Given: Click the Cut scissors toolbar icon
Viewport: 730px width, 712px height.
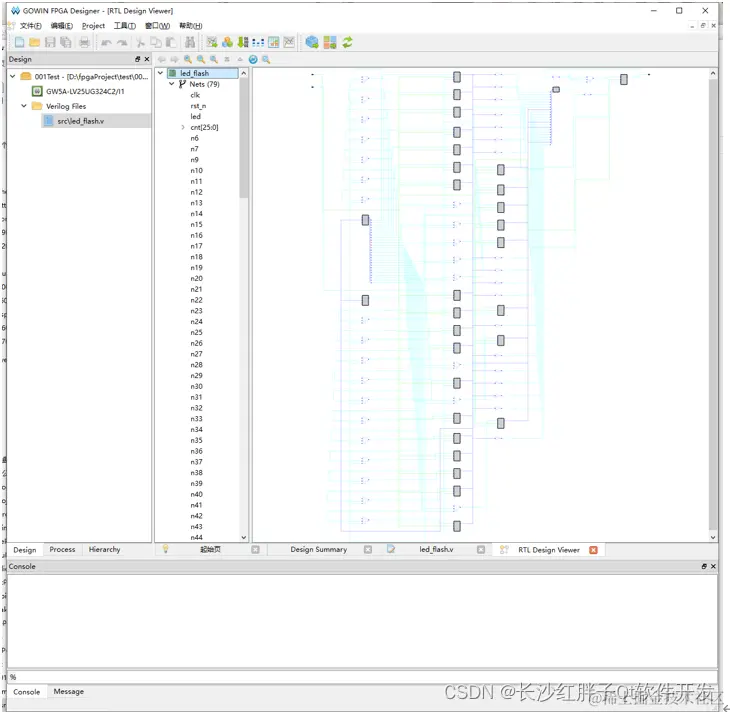Looking at the screenshot, I should coord(140,43).
